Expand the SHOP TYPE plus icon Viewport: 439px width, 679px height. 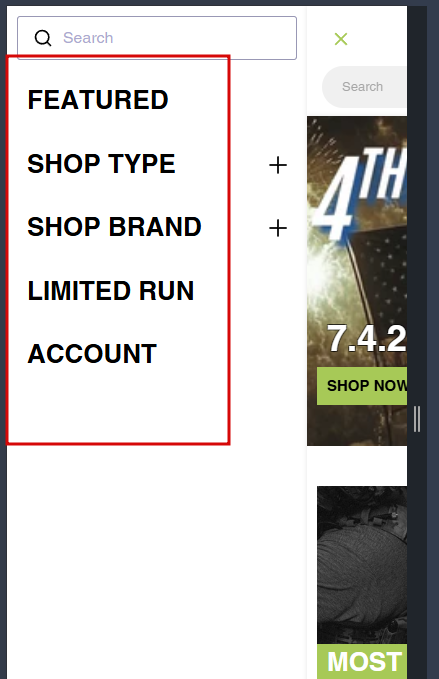[278, 165]
